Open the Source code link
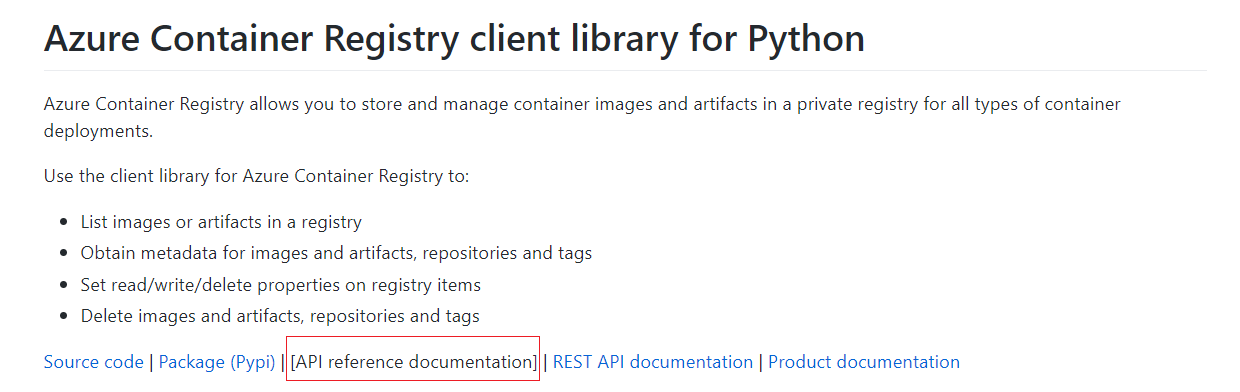The height and width of the screenshot is (392, 1240). (x=94, y=362)
